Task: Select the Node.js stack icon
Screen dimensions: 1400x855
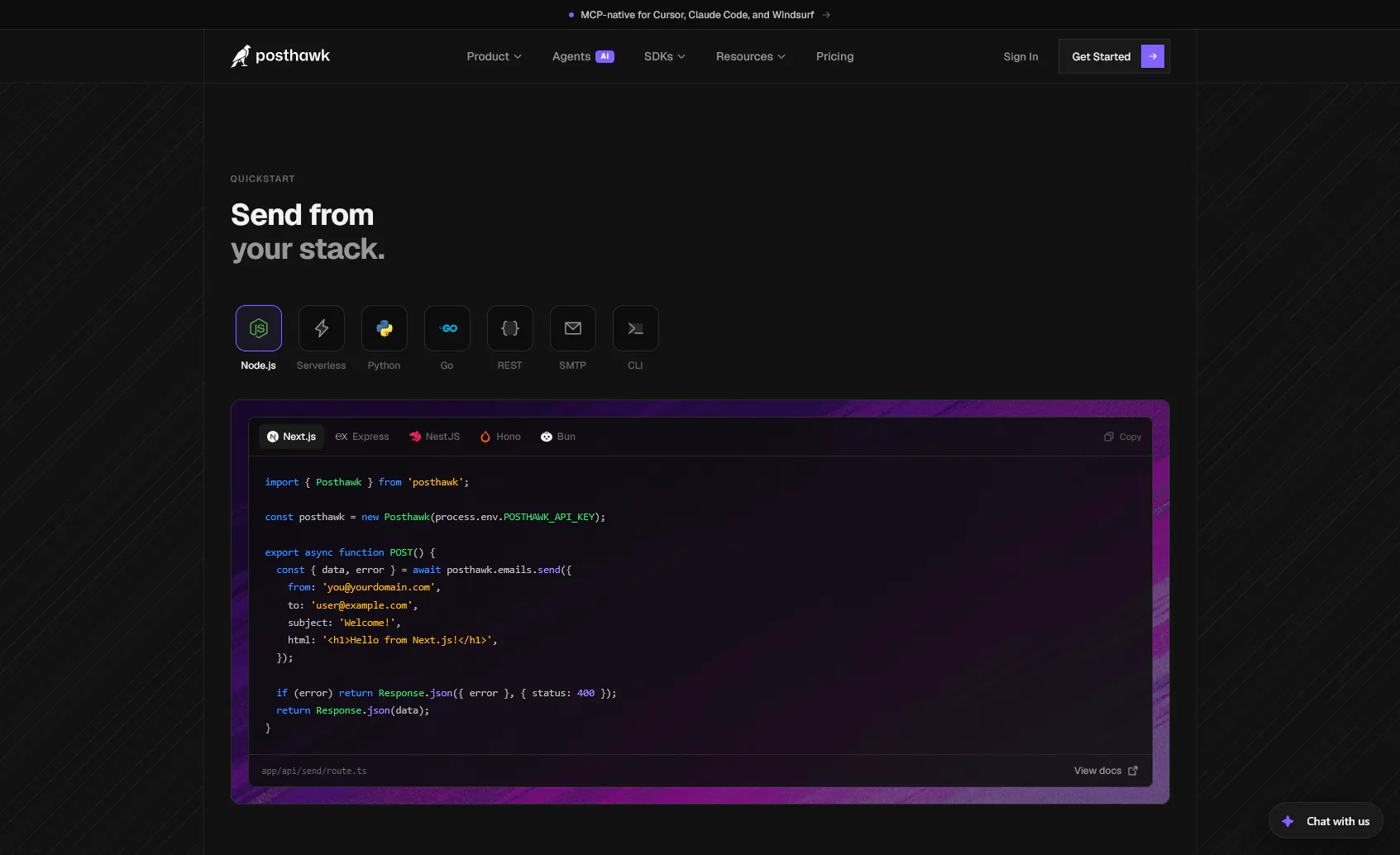Action: click(259, 328)
